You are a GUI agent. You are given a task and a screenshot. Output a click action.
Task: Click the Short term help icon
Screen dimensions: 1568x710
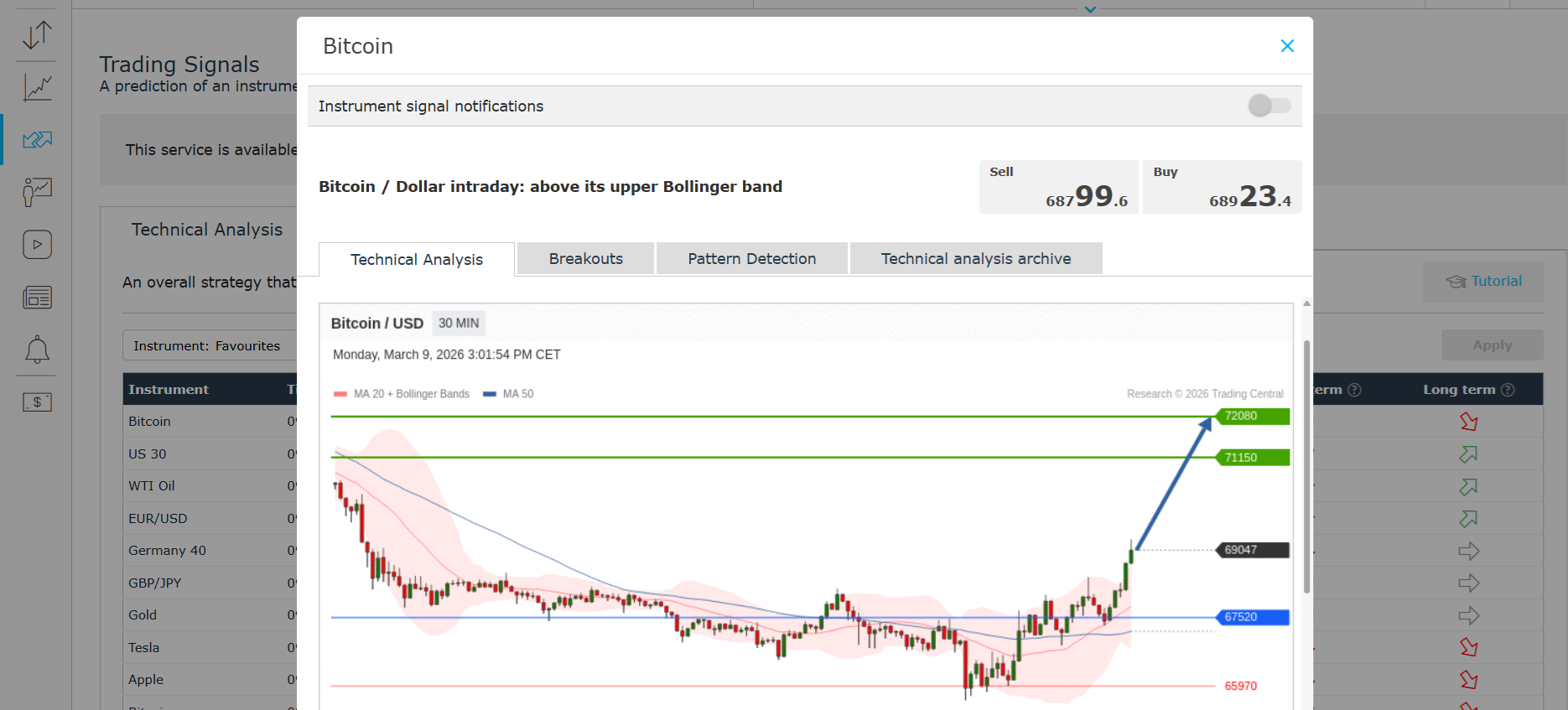pyautogui.click(x=1354, y=390)
